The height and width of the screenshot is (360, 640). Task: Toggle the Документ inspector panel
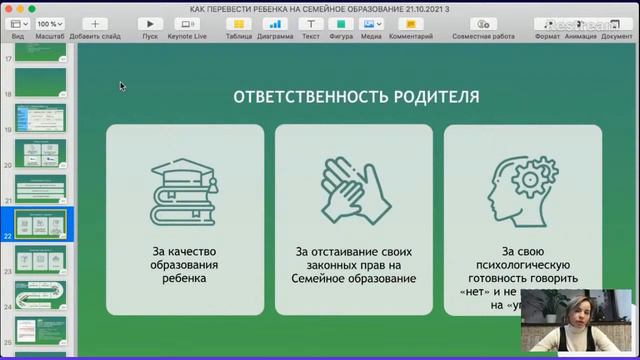coord(616,24)
